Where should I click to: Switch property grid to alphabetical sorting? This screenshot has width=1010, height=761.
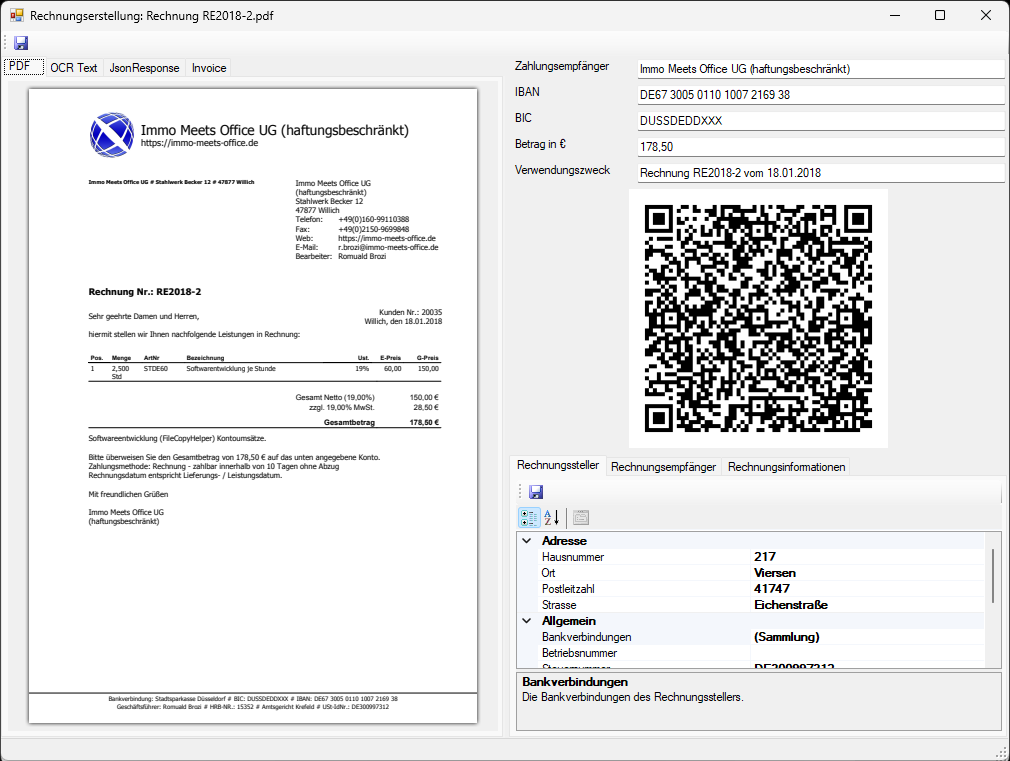(x=551, y=517)
